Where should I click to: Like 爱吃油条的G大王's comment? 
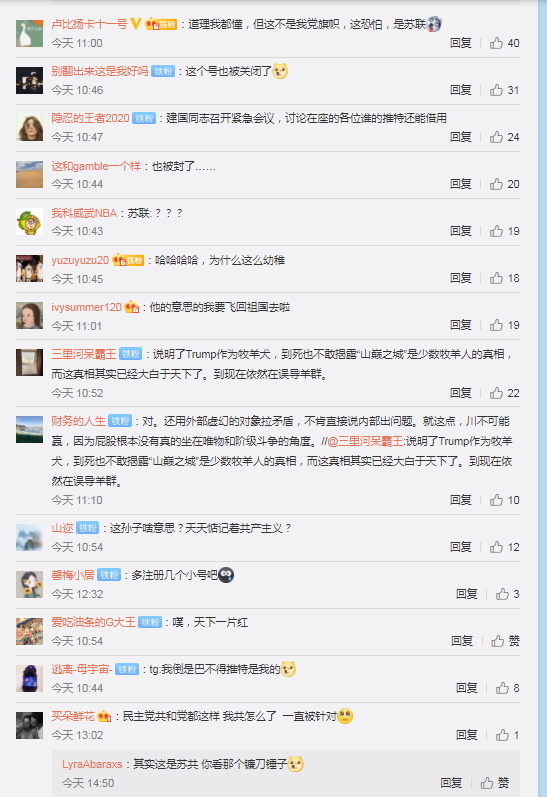505,641
